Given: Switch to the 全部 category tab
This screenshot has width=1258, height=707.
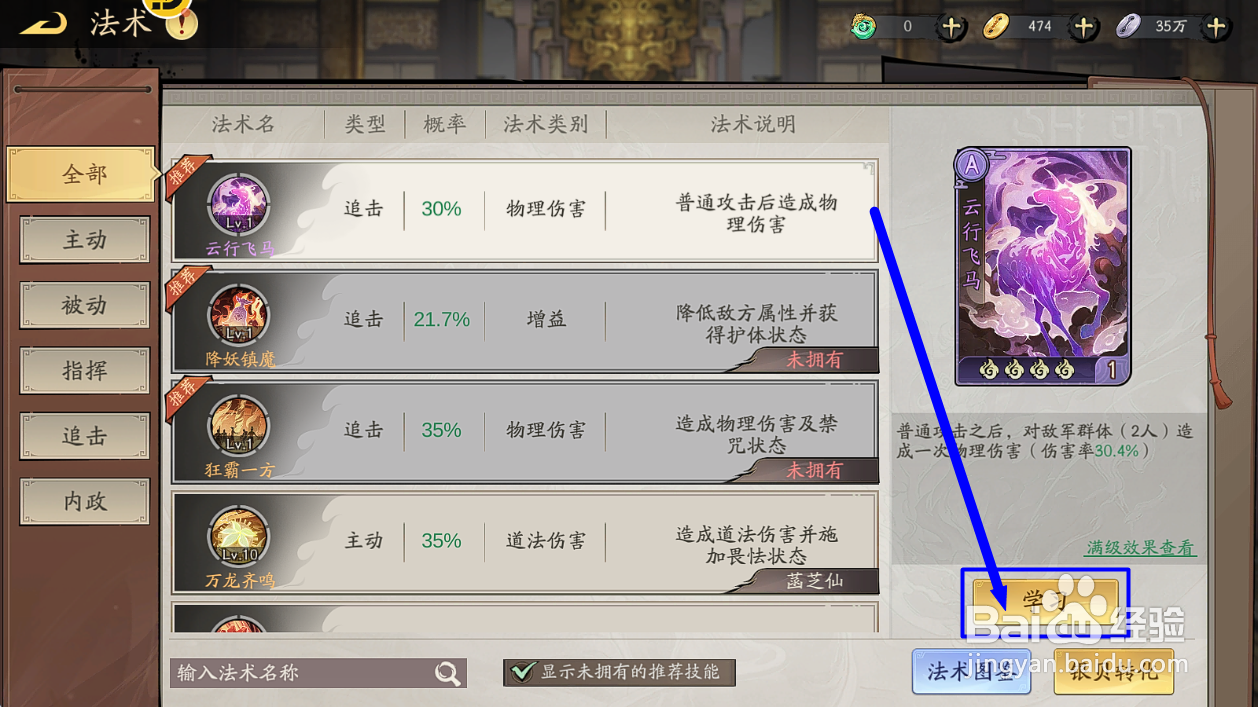Looking at the screenshot, I should [82, 175].
